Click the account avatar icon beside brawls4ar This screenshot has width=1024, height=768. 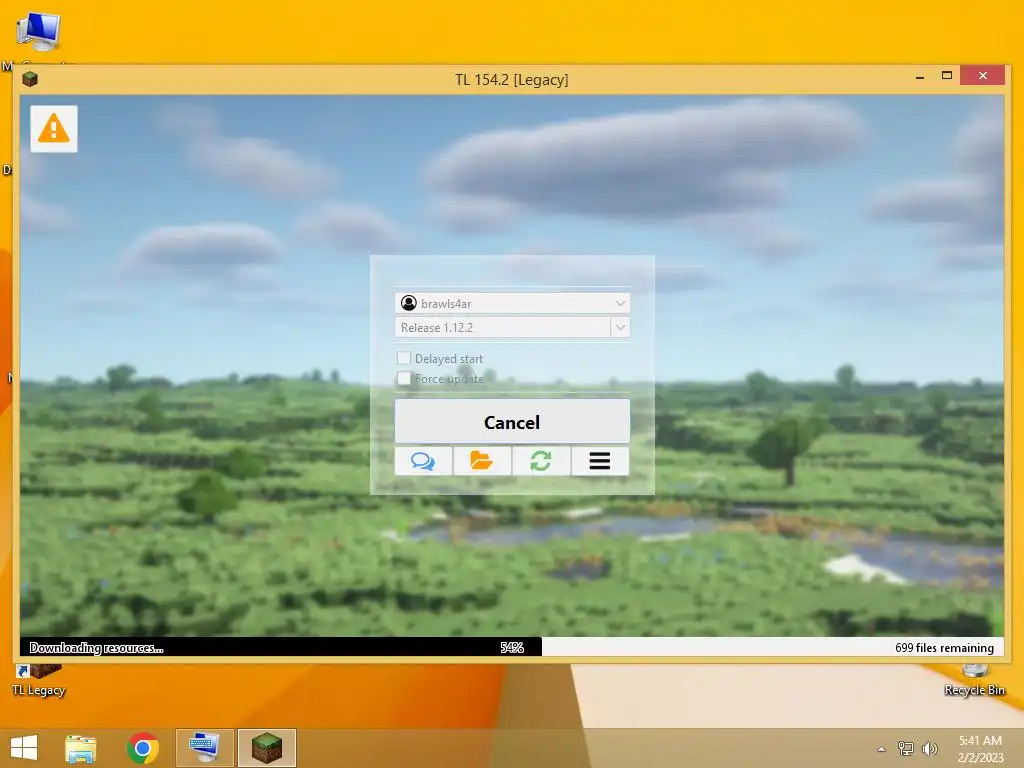click(409, 303)
